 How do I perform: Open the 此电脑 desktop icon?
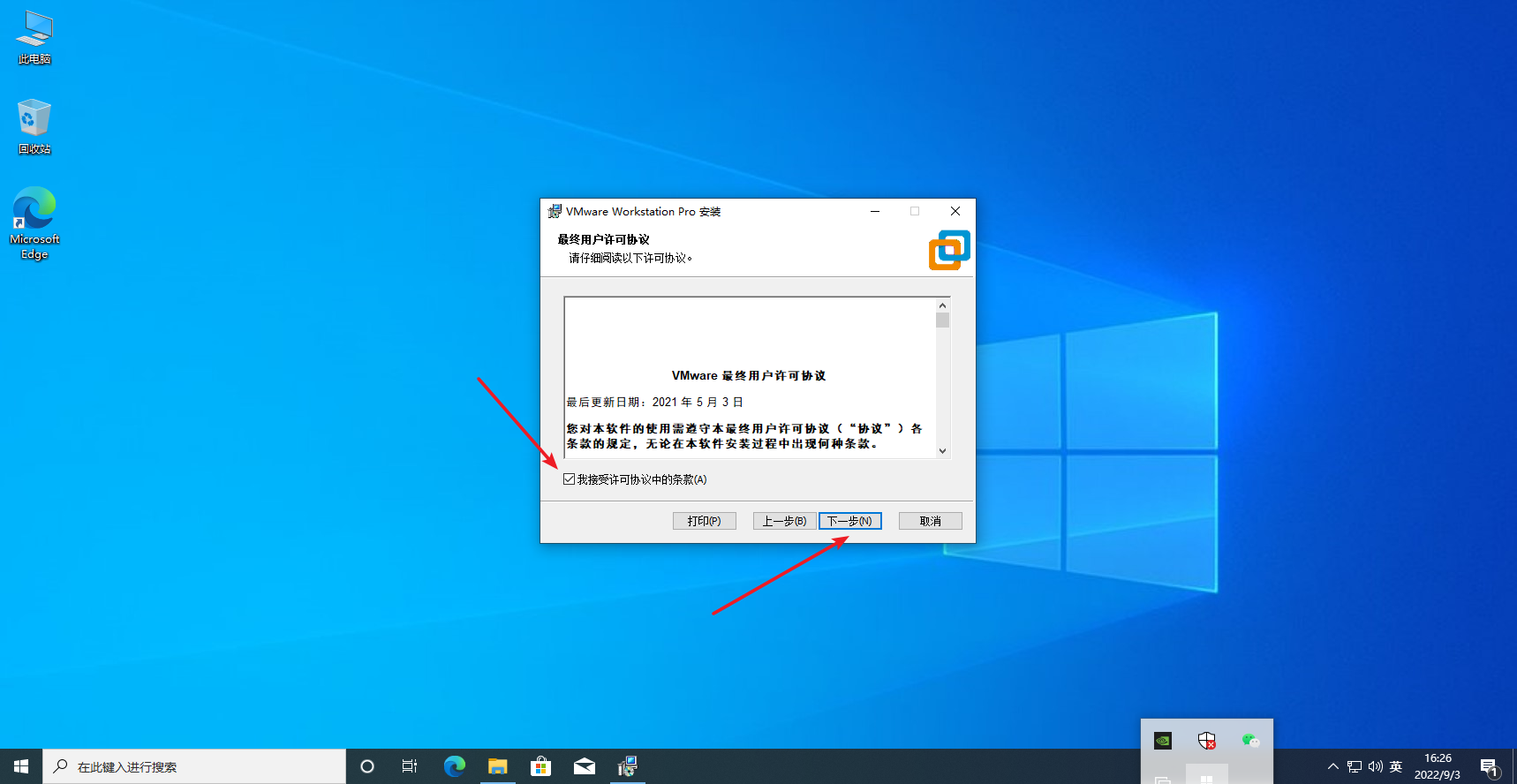point(34,38)
